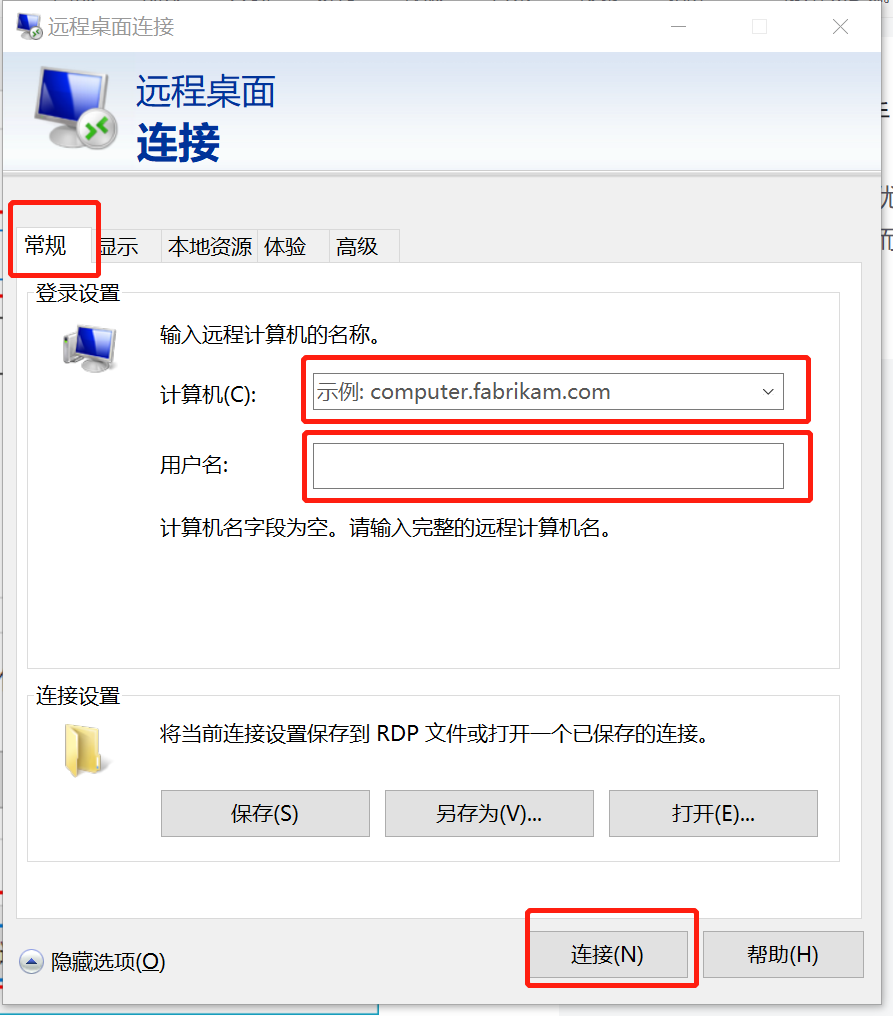Click the computer icon in 登录设置
The height and width of the screenshot is (1016, 893).
point(90,348)
